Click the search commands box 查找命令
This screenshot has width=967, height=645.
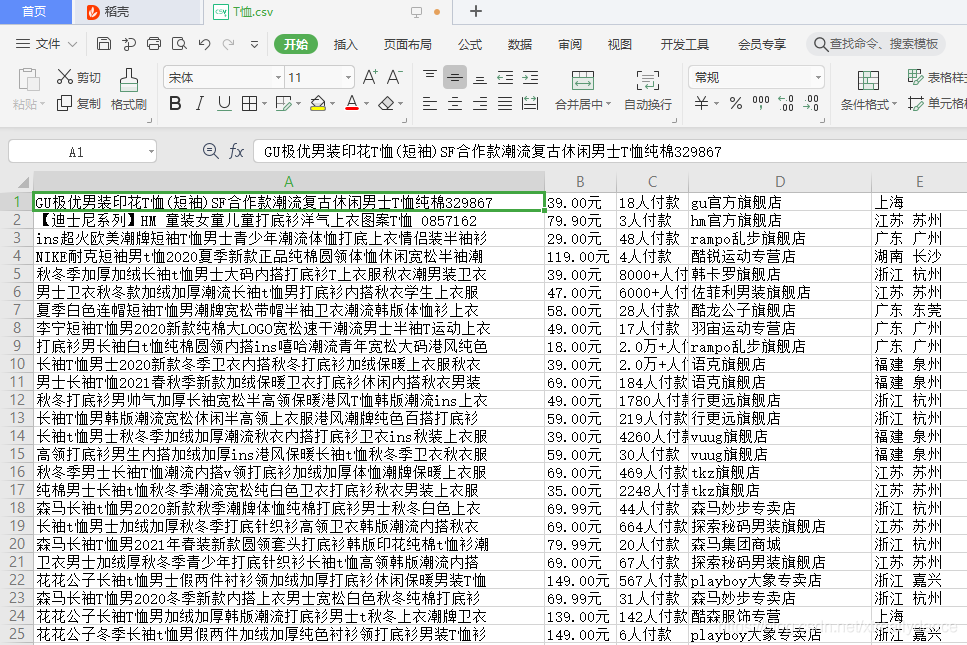click(x=876, y=44)
